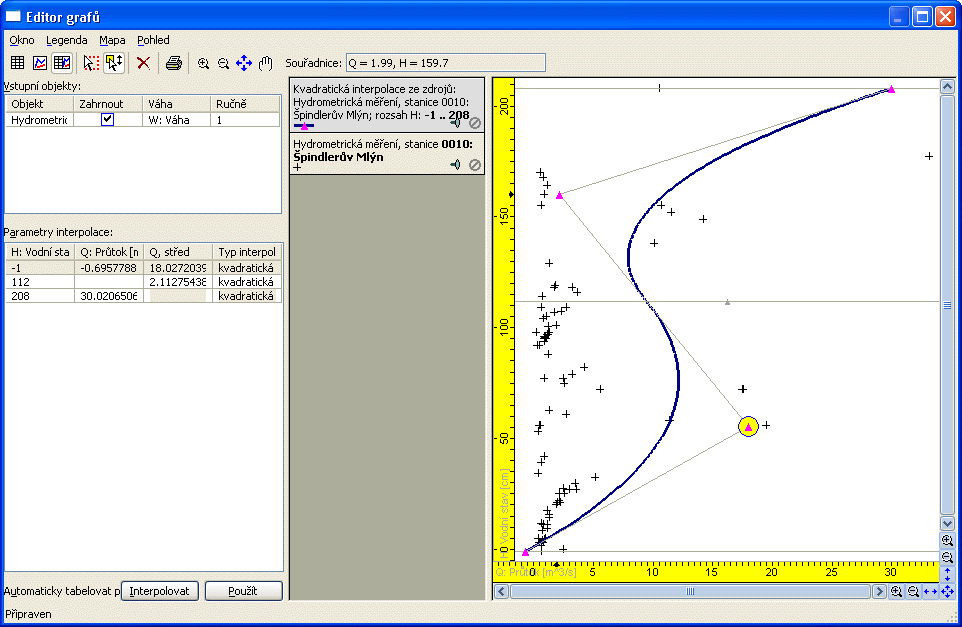Disable the Hydrometrická měření legend entry
This screenshot has height=627, width=962.
pos(475,164)
